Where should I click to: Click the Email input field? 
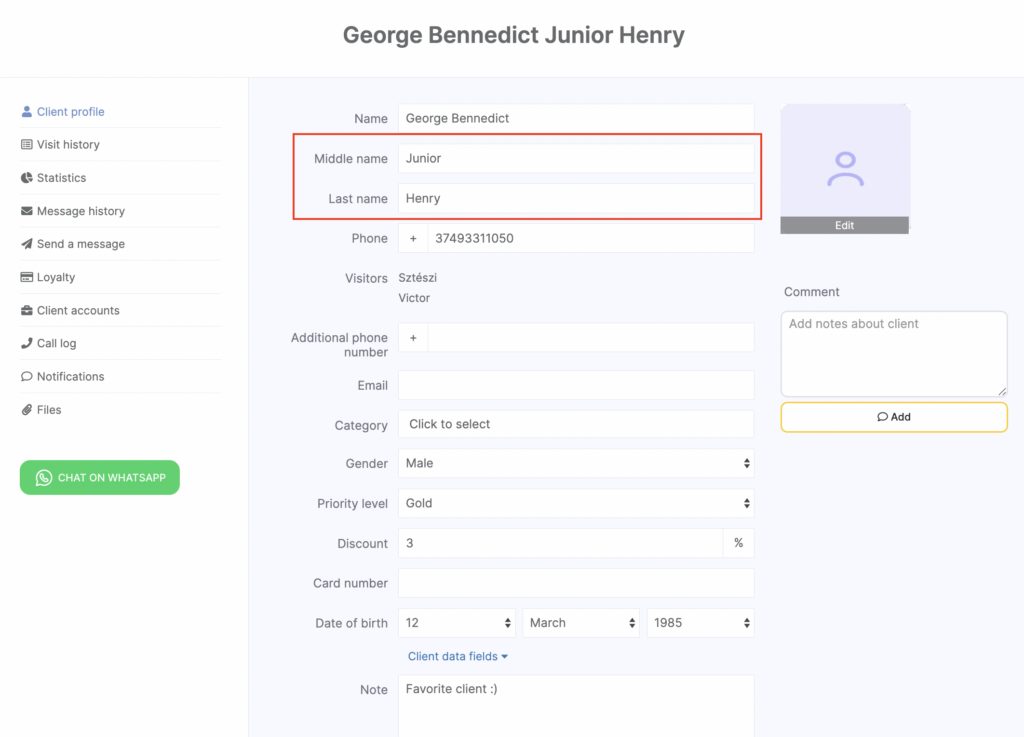pos(576,385)
